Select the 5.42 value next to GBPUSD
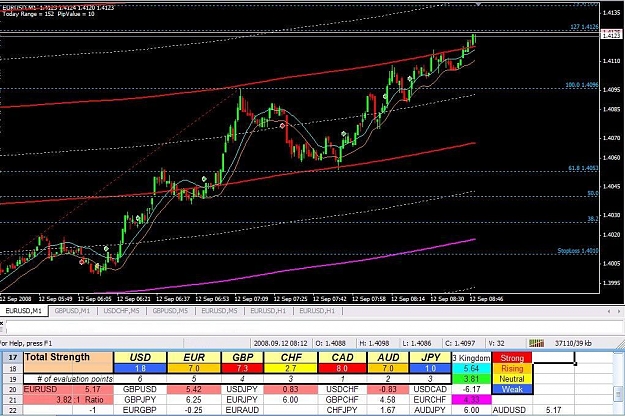The height and width of the screenshot is (416, 625). 194,389
